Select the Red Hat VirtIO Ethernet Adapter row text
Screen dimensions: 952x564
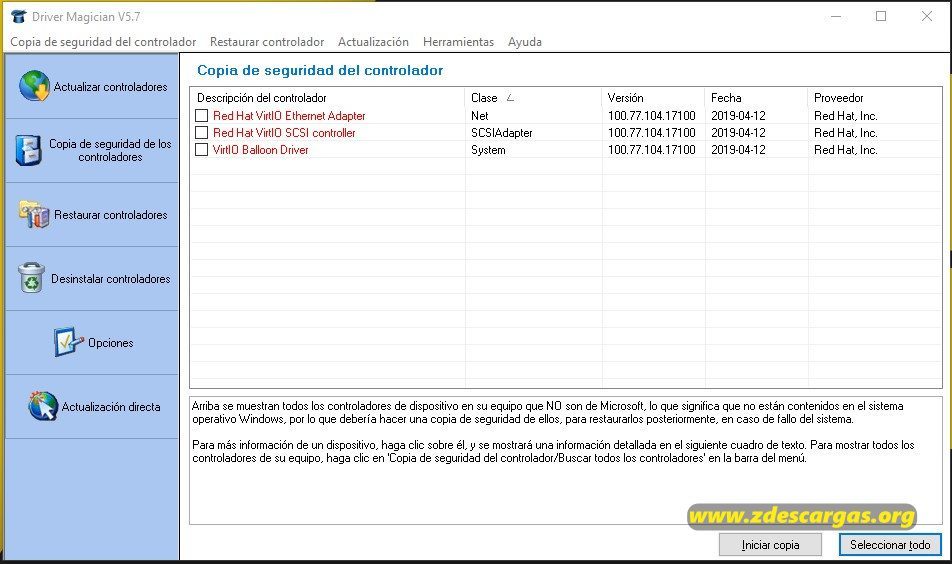[x=289, y=115]
